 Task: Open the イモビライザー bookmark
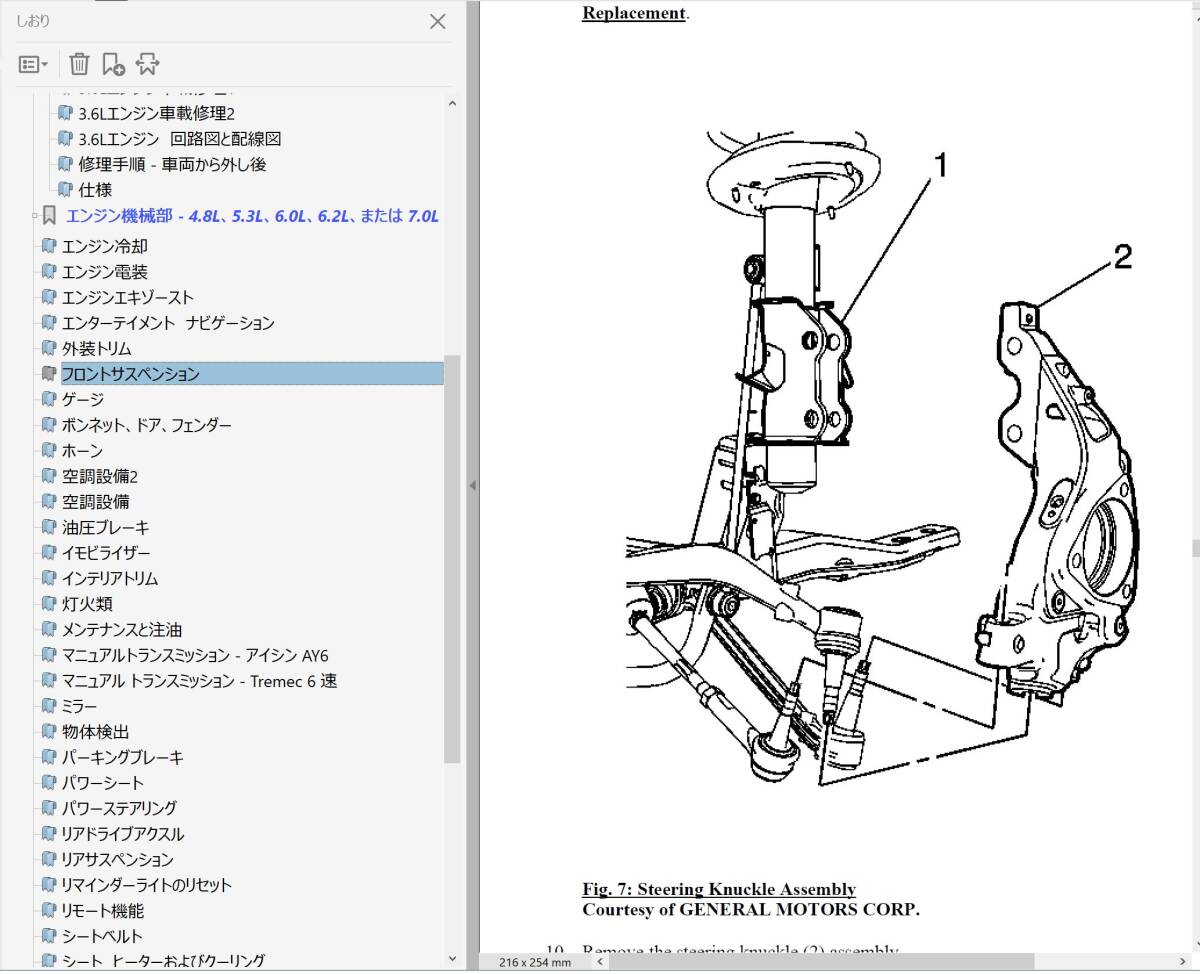coord(105,553)
